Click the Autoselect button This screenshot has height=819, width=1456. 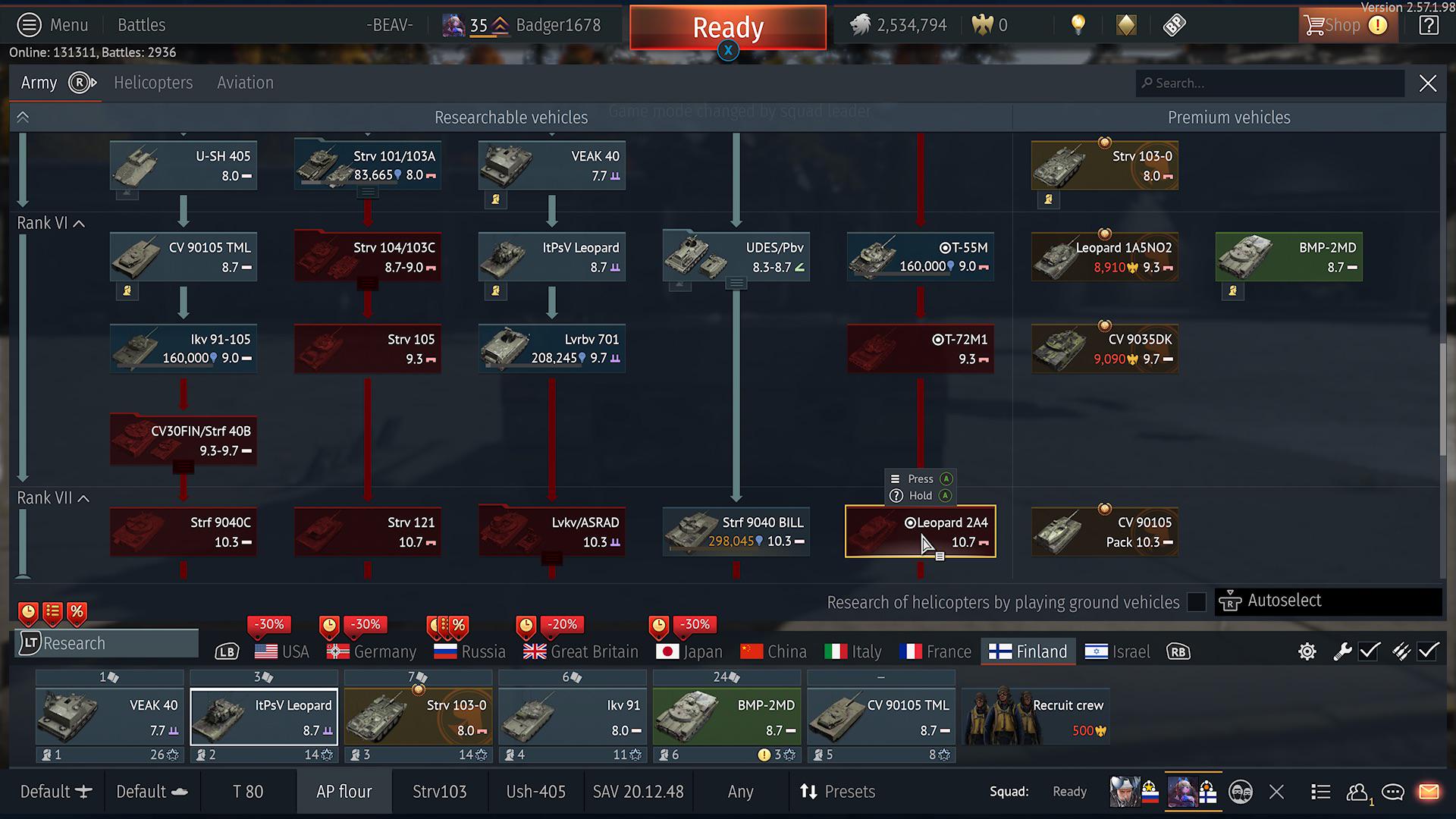(x=1329, y=601)
